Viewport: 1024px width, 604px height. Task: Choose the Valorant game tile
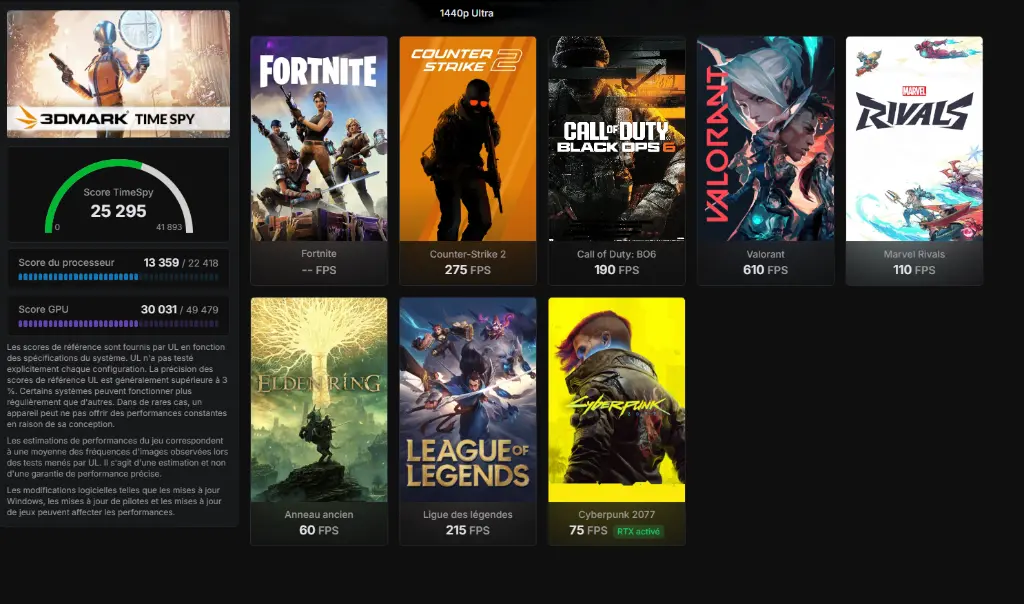point(765,161)
